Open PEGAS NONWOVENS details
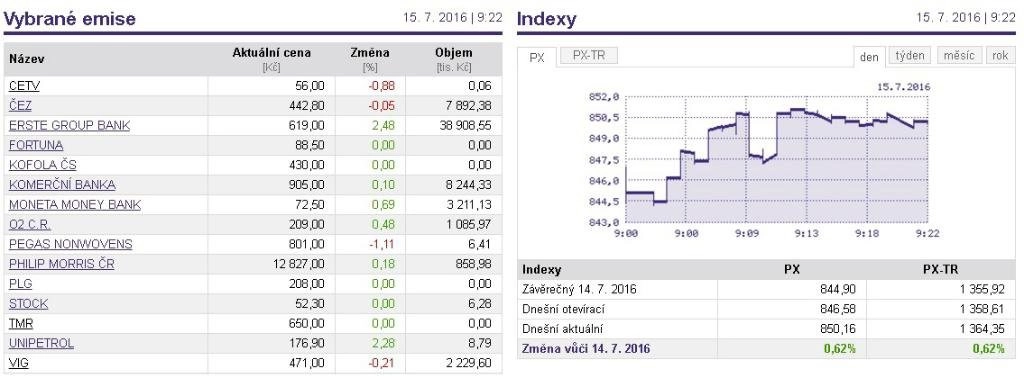The width and height of the screenshot is (1024, 378). [x=71, y=244]
